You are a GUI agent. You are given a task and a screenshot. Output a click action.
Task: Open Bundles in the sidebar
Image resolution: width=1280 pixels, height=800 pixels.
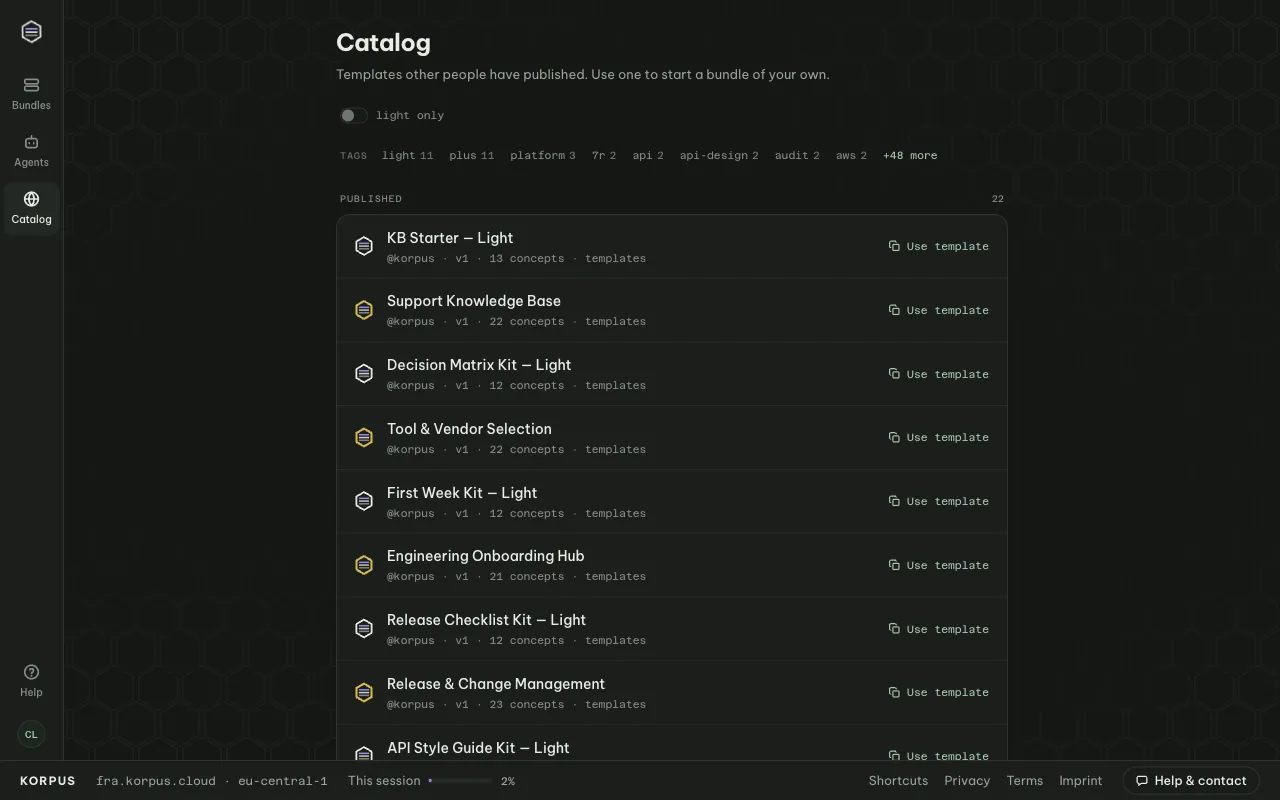(31, 94)
